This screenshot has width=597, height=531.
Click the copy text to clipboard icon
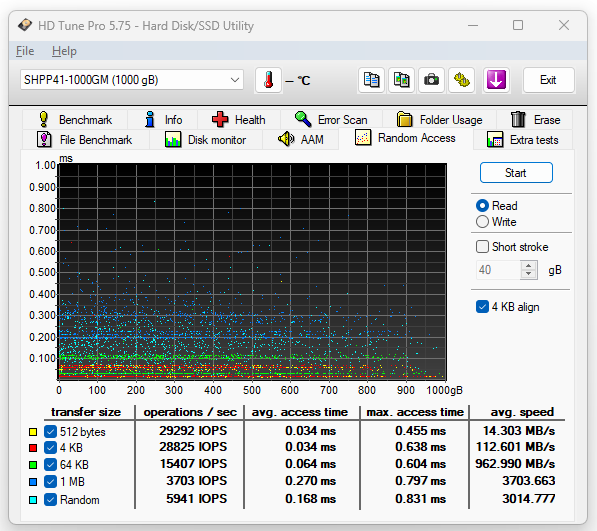pyautogui.click(x=371, y=80)
